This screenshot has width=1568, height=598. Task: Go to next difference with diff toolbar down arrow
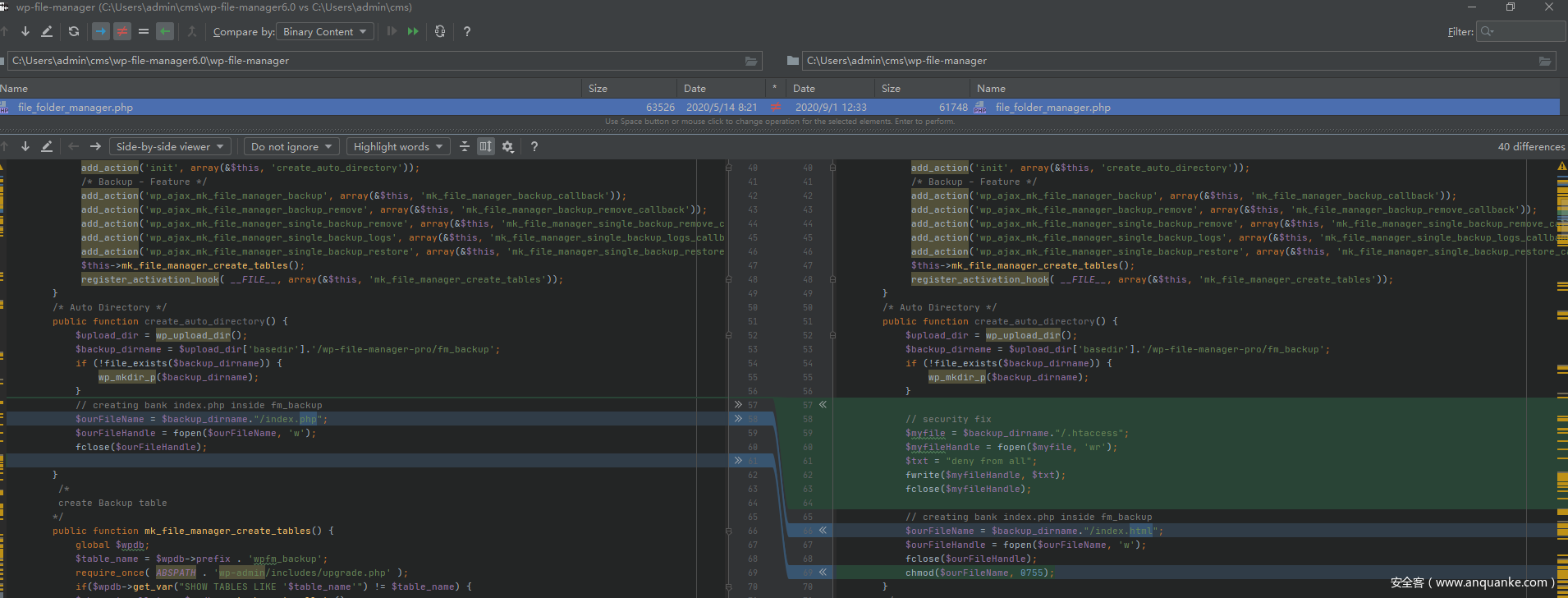click(x=25, y=146)
